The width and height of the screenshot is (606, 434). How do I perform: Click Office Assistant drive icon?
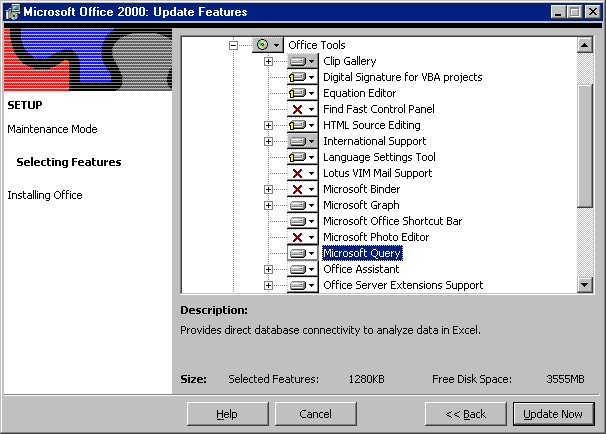tap(303, 269)
